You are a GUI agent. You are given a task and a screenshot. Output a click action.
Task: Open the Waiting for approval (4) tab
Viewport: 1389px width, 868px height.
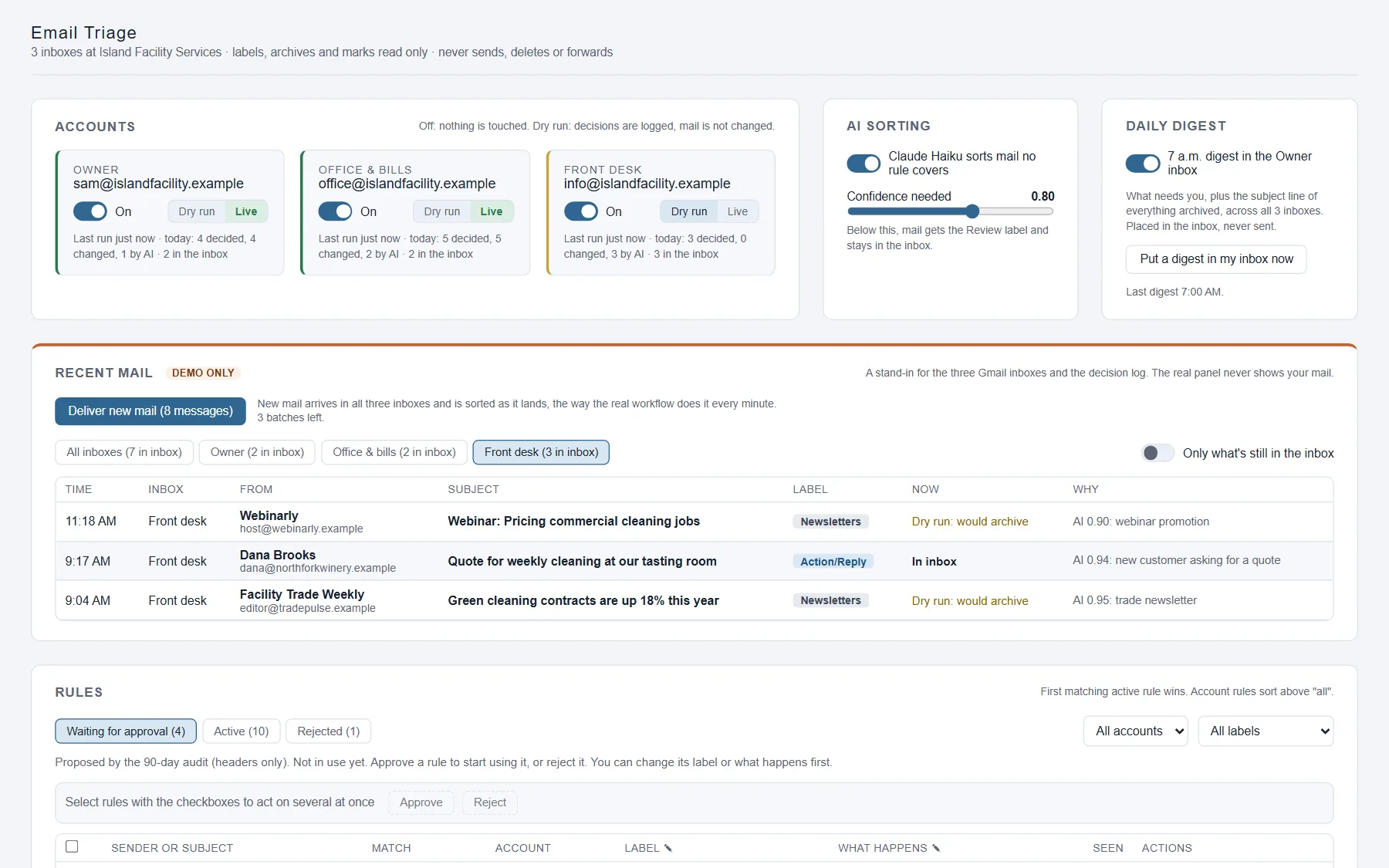[x=126, y=731]
